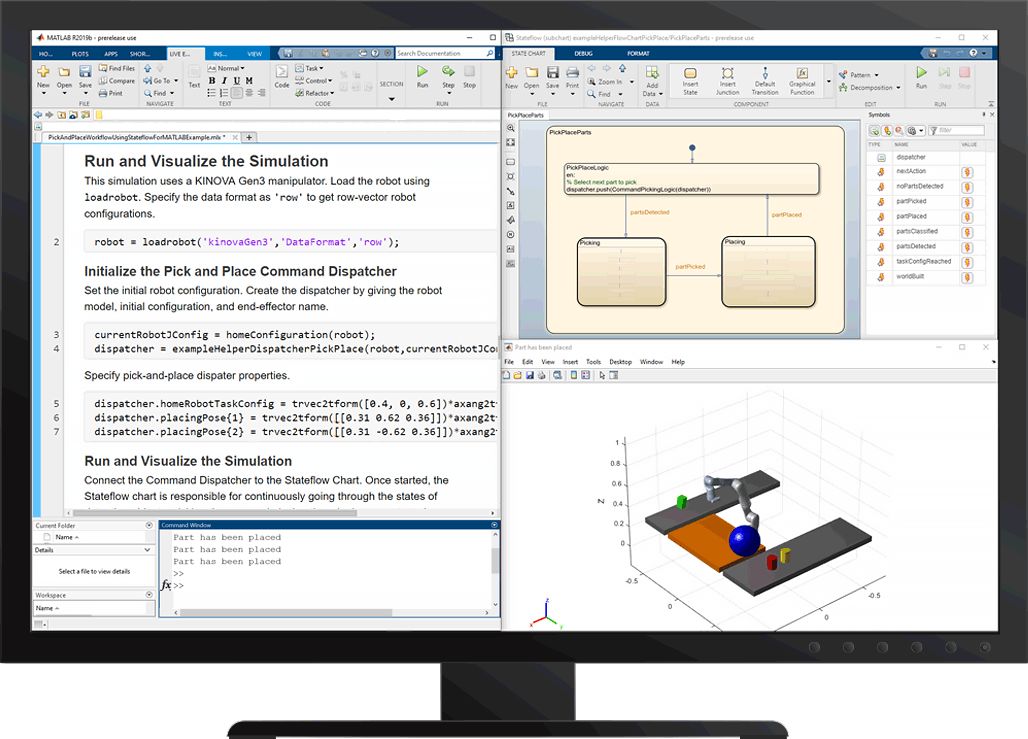
Task: Click the print icon in the figure window toolbar
Action: [542, 376]
